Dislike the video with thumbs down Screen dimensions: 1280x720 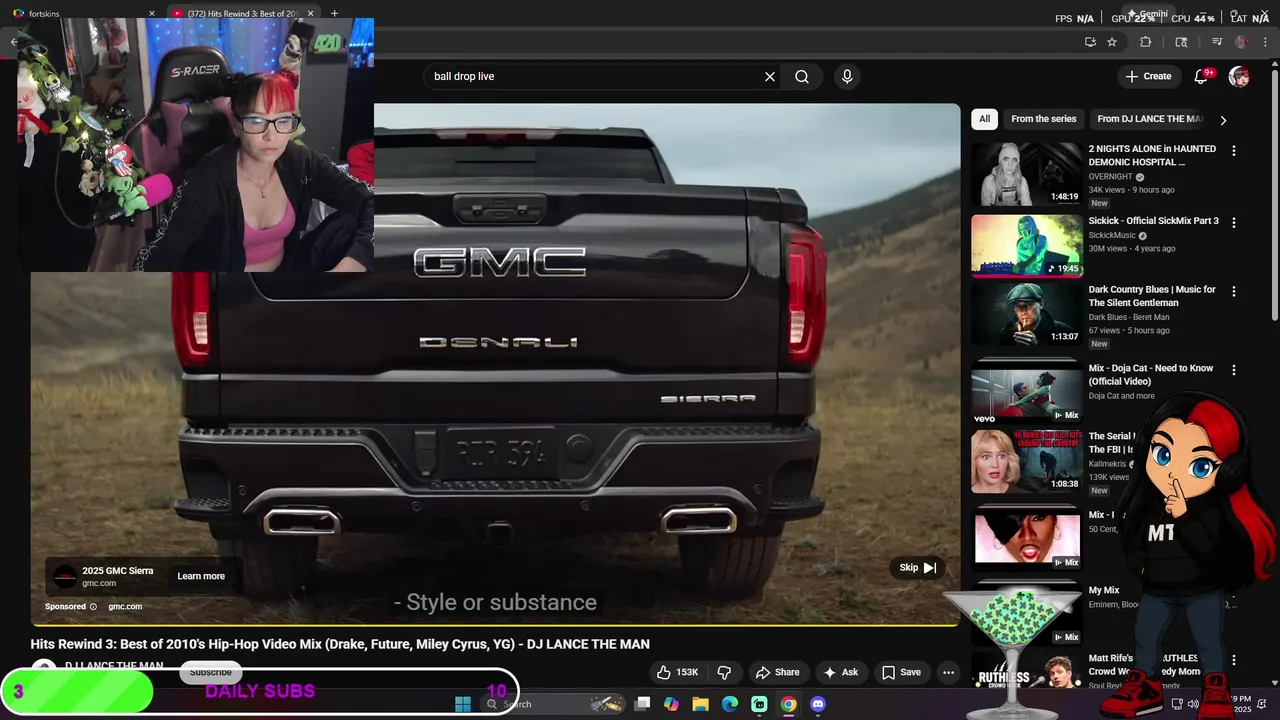tap(724, 672)
